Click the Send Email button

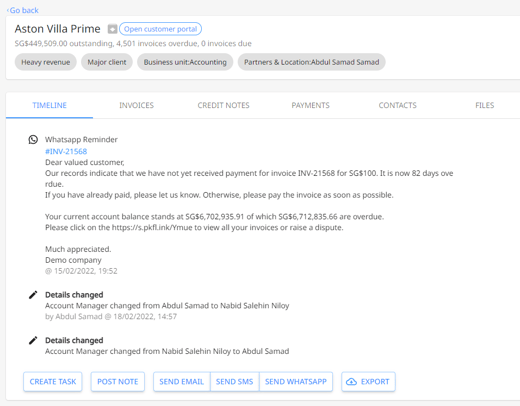point(182,382)
